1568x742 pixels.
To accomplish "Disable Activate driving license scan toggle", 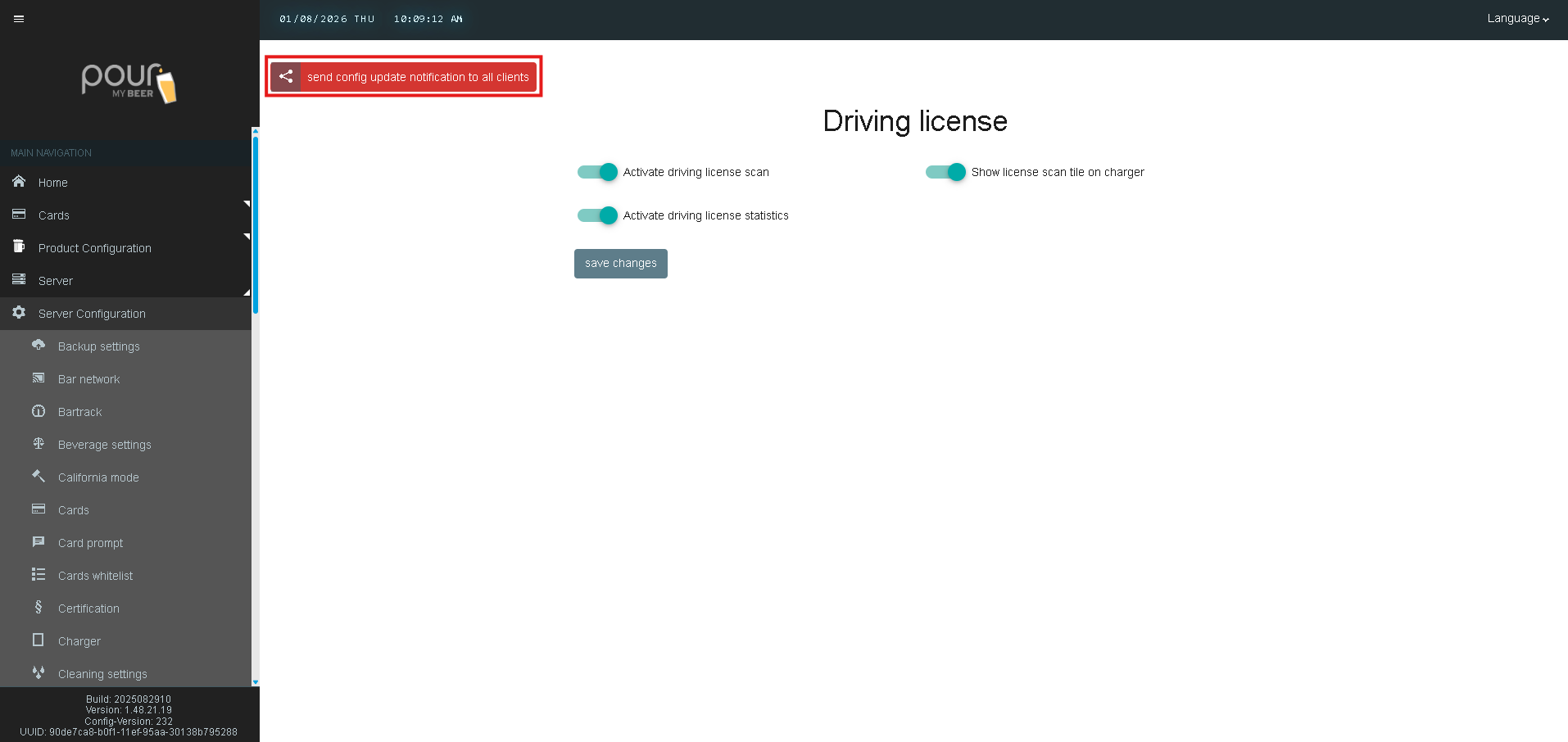I will 597,172.
